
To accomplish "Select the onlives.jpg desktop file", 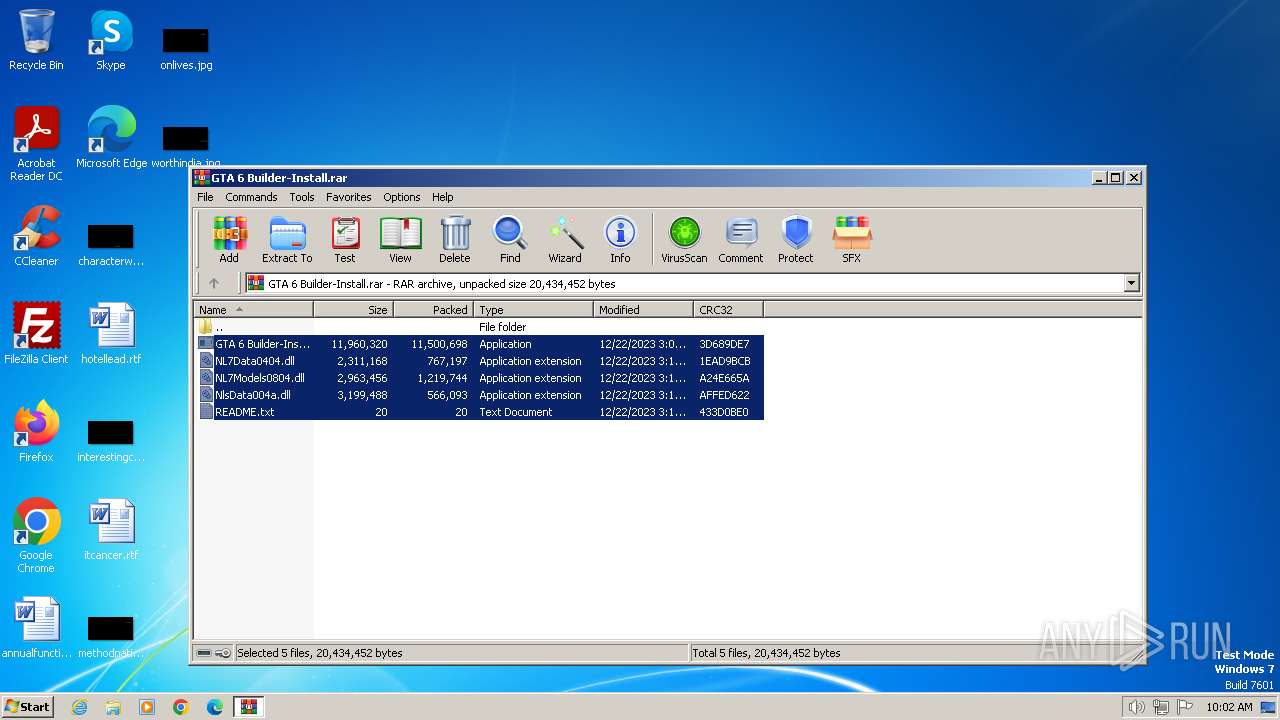I will pos(186,48).
